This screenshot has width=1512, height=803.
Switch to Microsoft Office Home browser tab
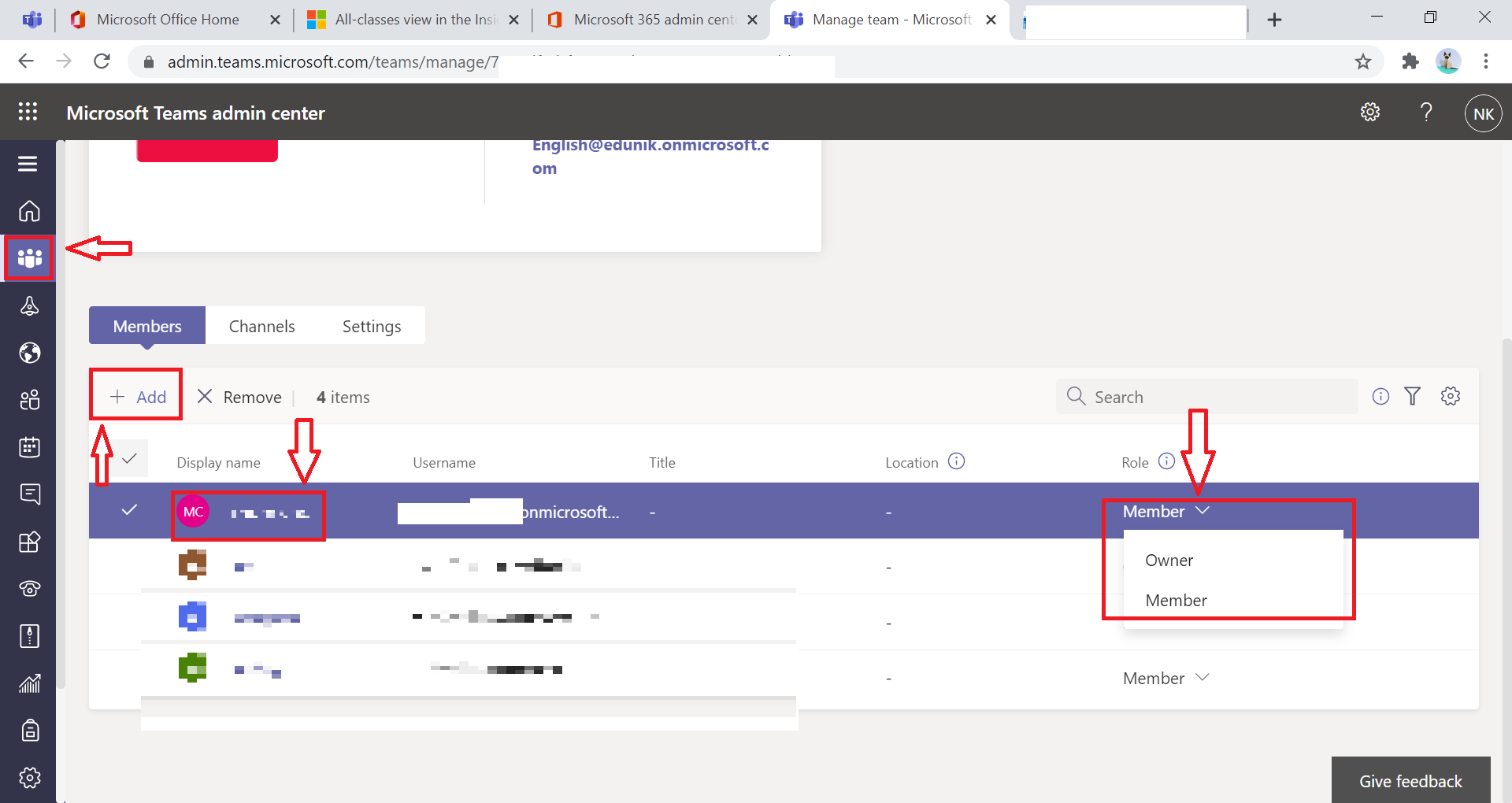pyautogui.click(x=167, y=20)
